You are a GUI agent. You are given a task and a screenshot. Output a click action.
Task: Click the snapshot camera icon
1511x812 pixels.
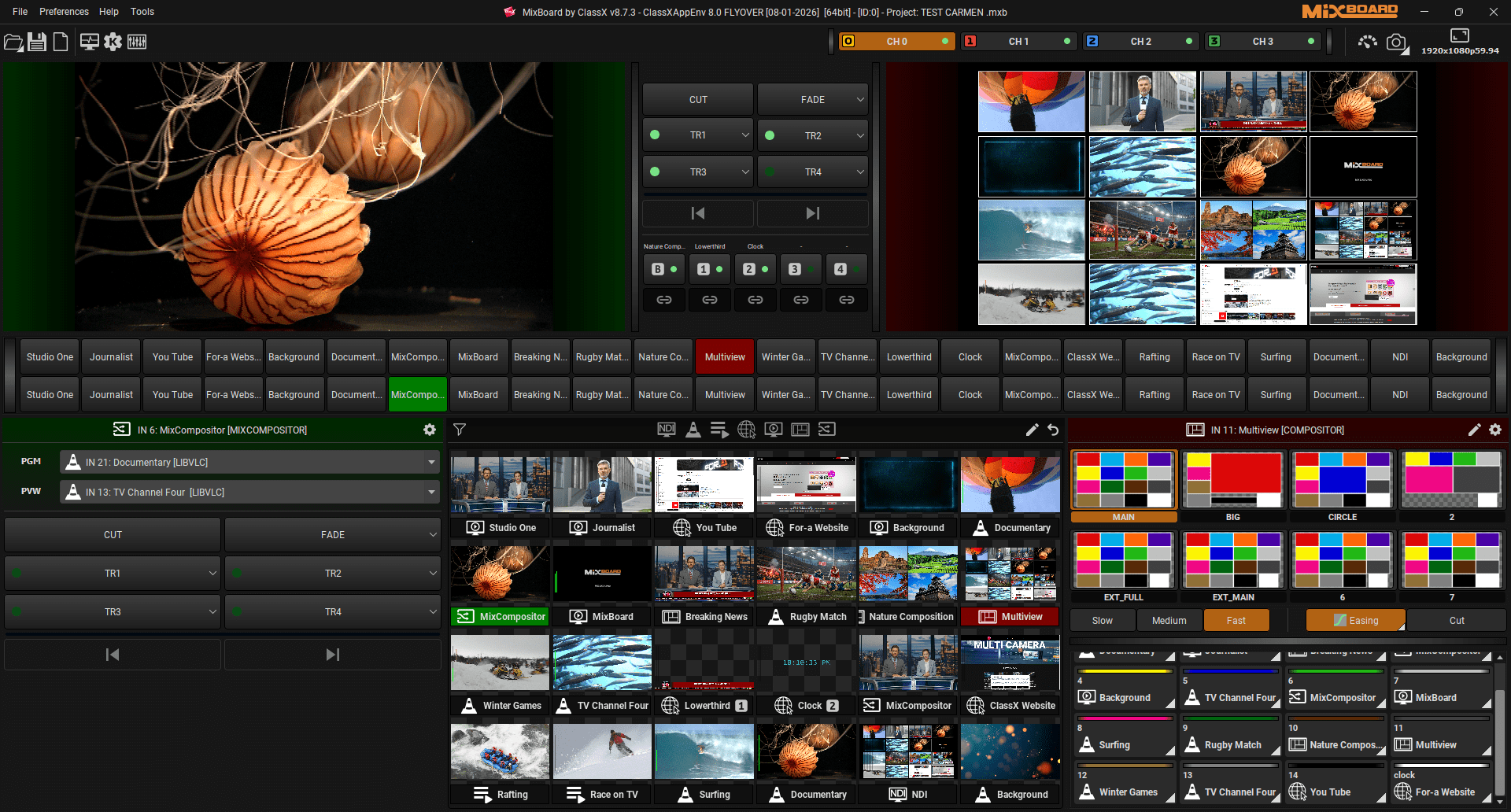point(1396,42)
